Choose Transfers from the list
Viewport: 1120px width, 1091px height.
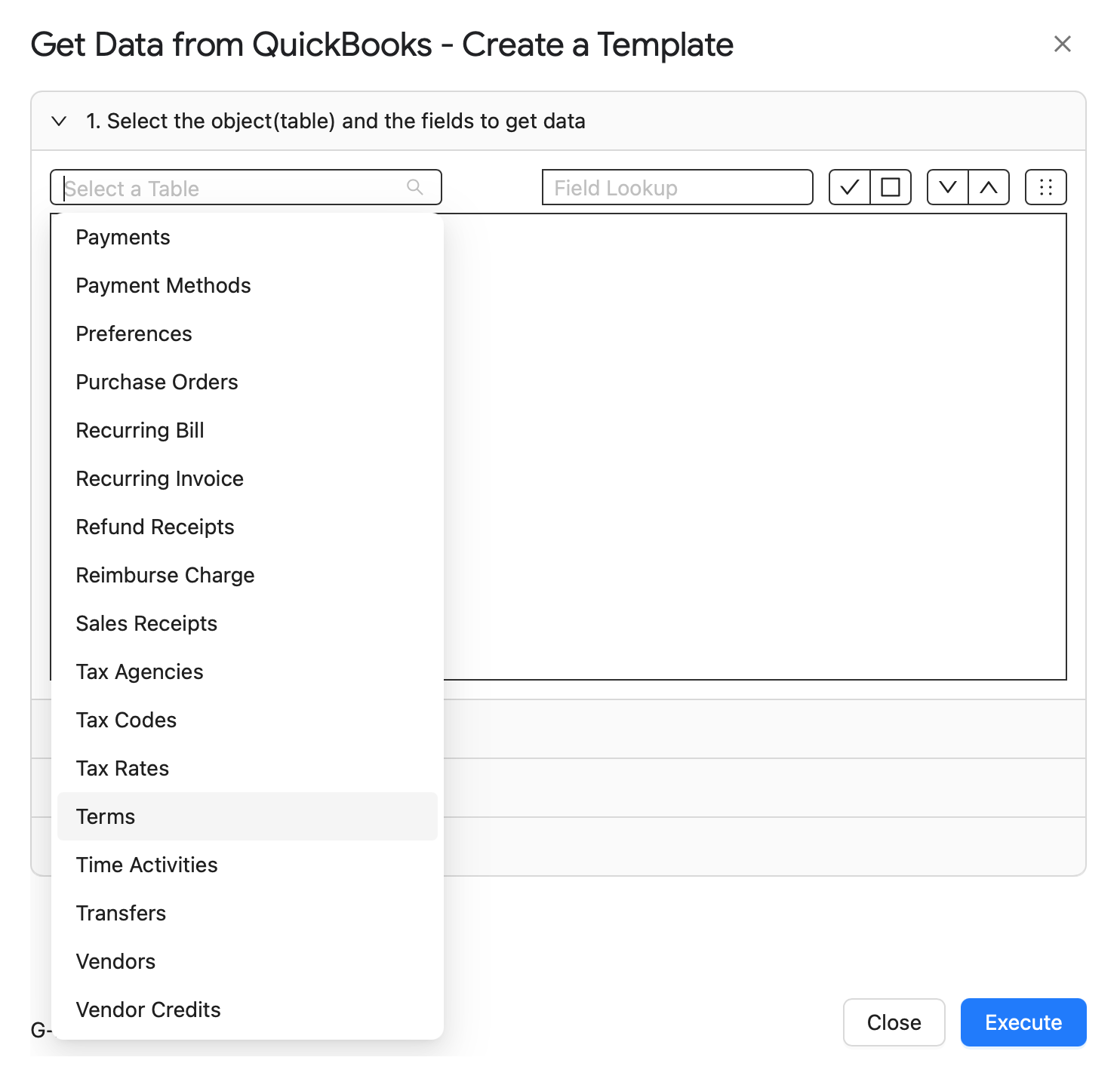point(248,913)
